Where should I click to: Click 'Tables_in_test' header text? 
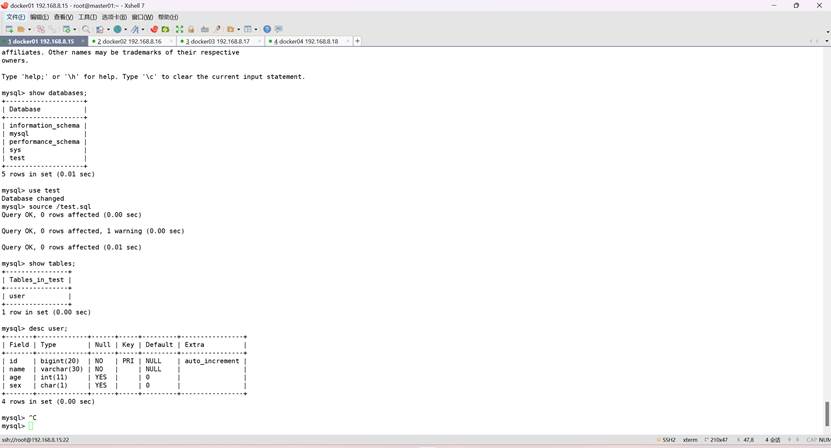37,279
